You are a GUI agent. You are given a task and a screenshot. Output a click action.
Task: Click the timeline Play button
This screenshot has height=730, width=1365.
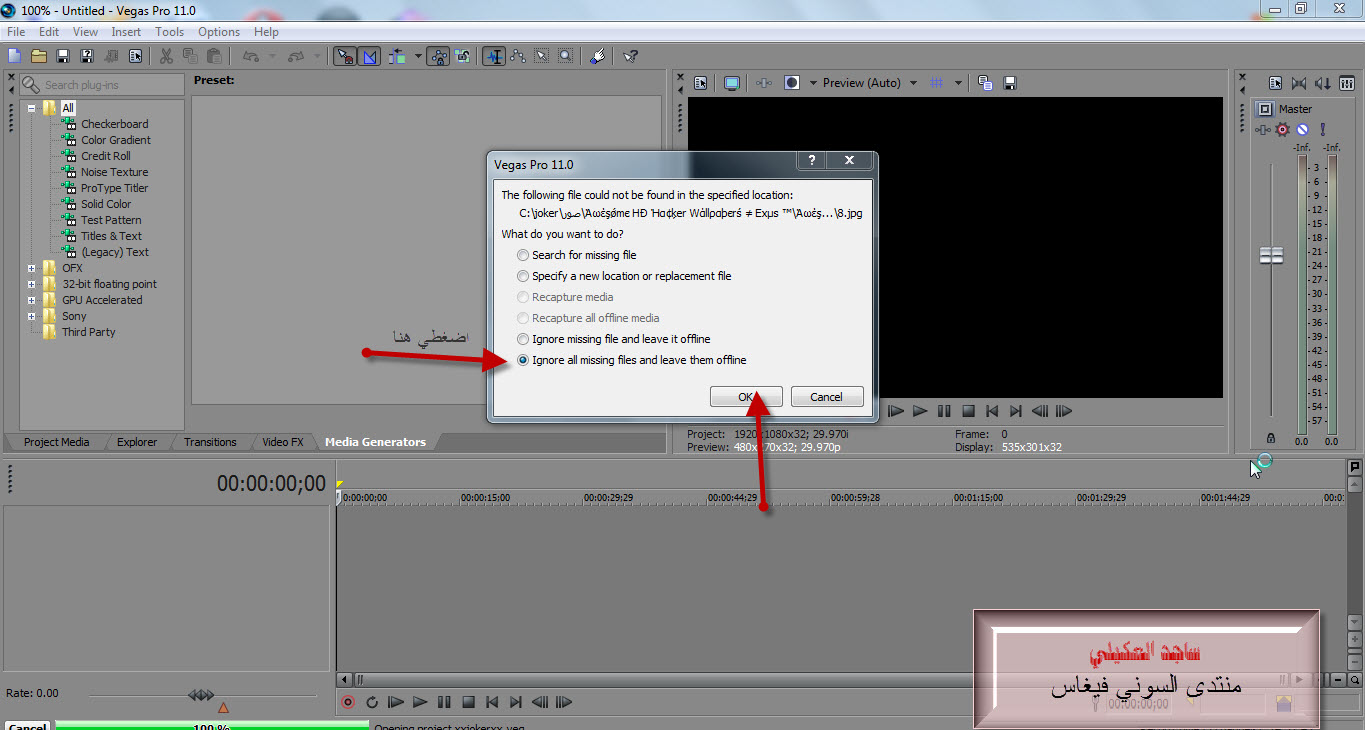(420, 702)
